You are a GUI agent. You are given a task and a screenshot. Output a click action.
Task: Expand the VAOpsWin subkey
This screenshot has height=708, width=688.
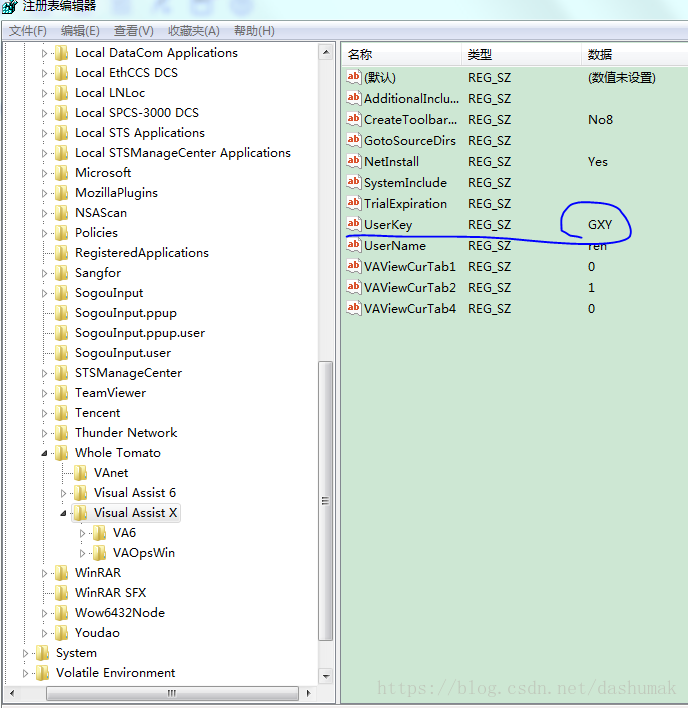click(82, 553)
